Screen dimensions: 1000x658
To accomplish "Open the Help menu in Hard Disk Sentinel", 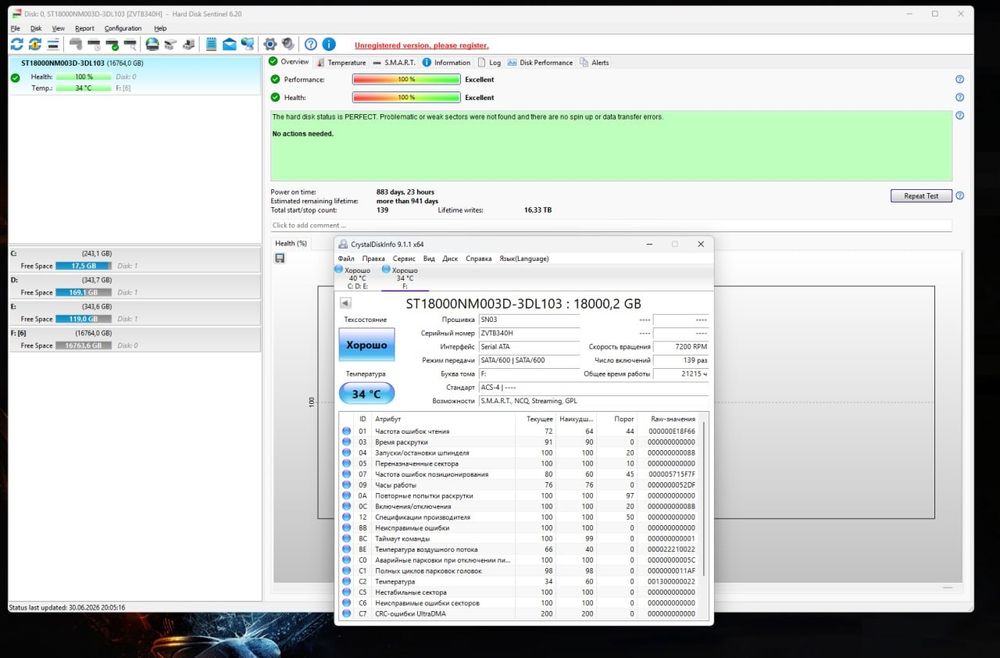I will point(160,29).
